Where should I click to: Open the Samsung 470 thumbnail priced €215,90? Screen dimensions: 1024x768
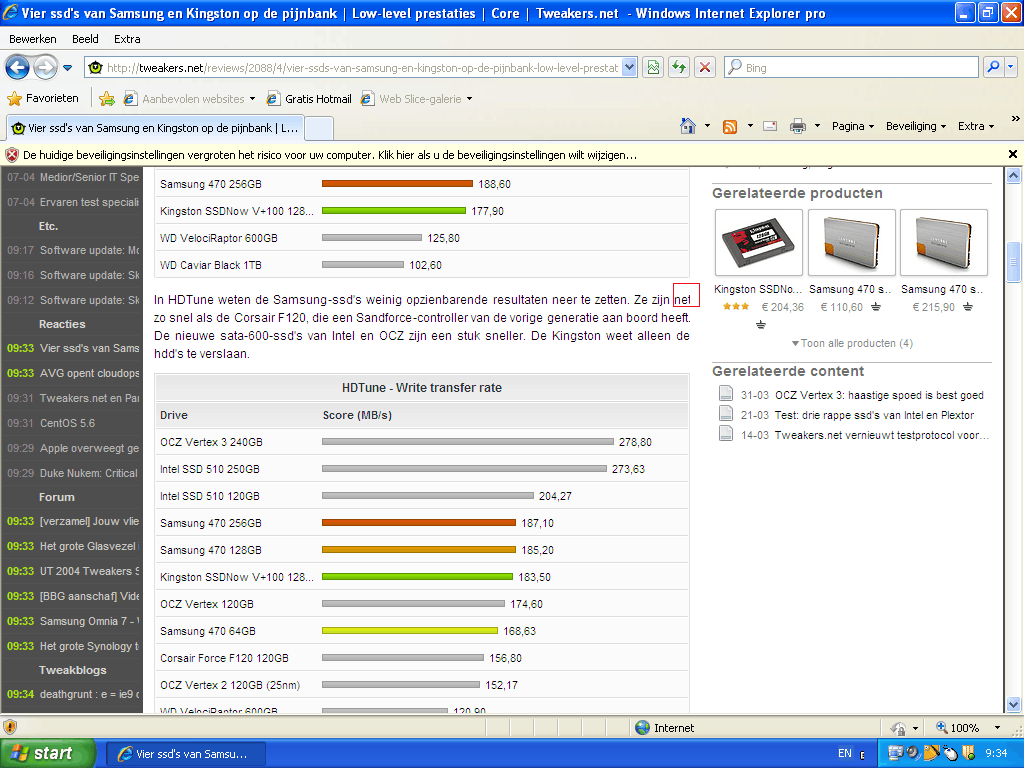(944, 242)
